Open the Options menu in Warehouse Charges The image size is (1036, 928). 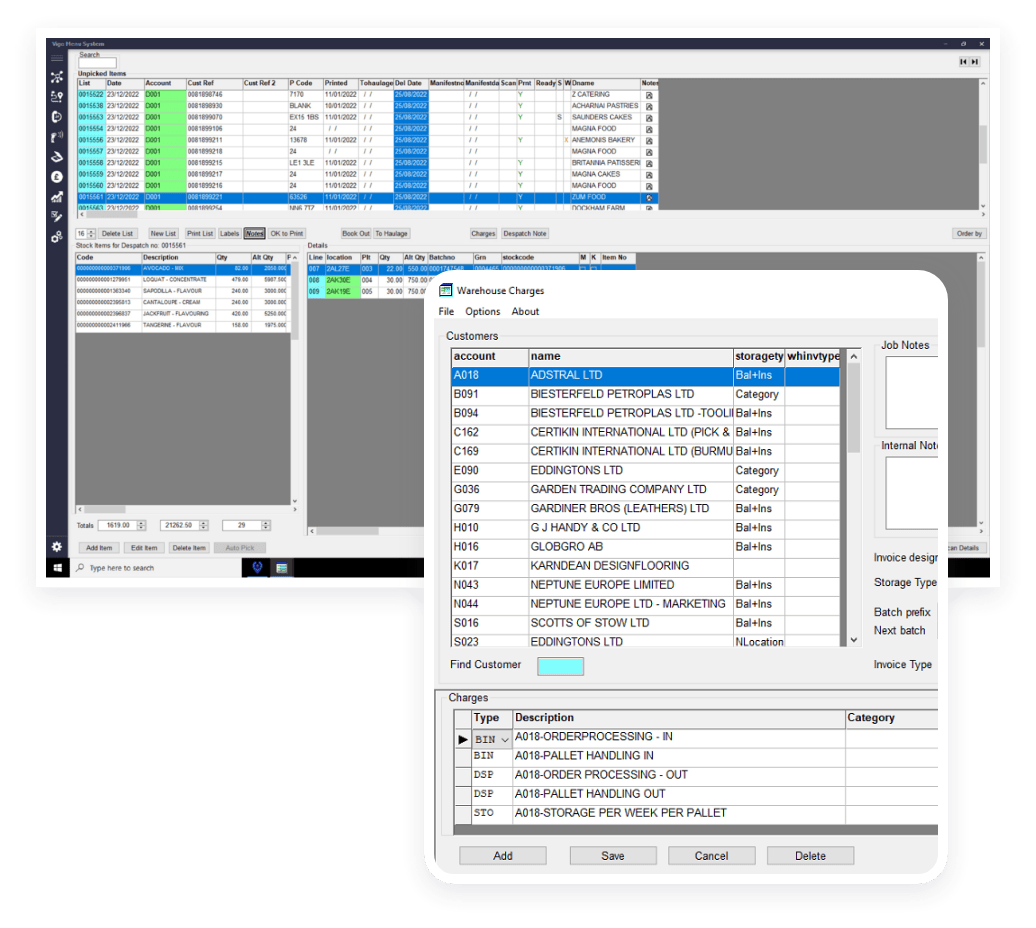(x=482, y=312)
